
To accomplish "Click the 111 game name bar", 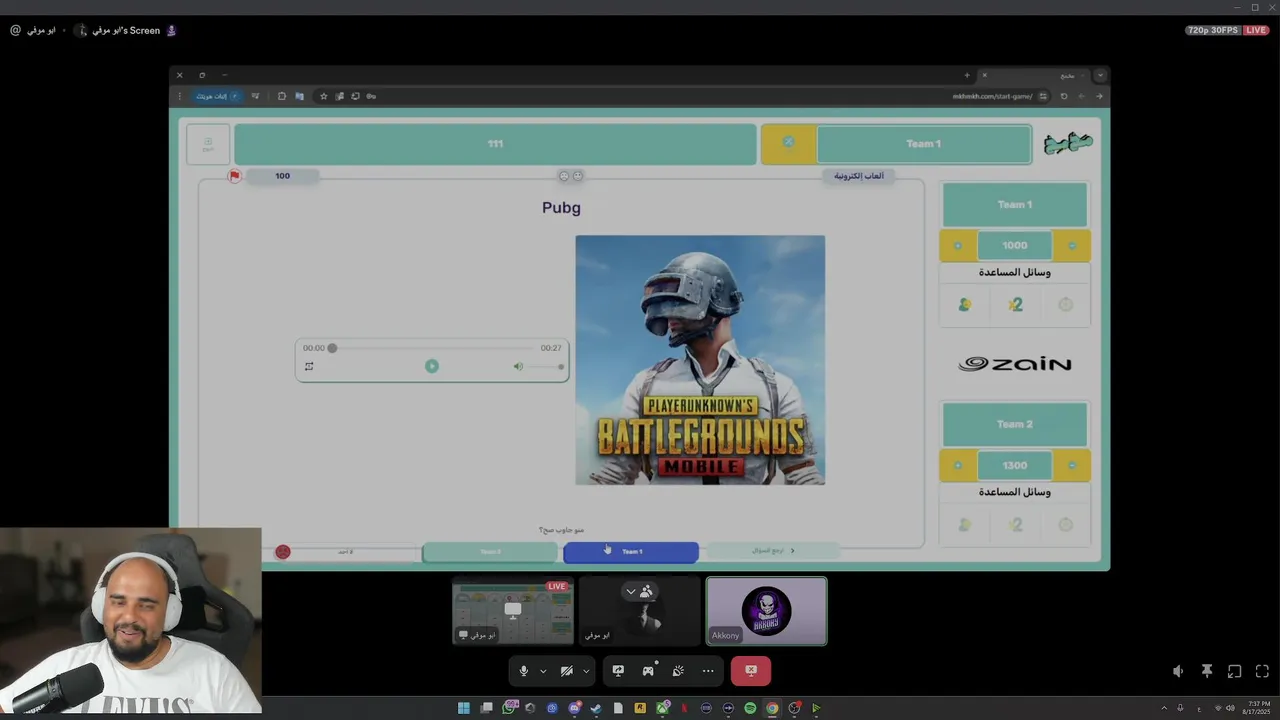I will click(x=495, y=144).
